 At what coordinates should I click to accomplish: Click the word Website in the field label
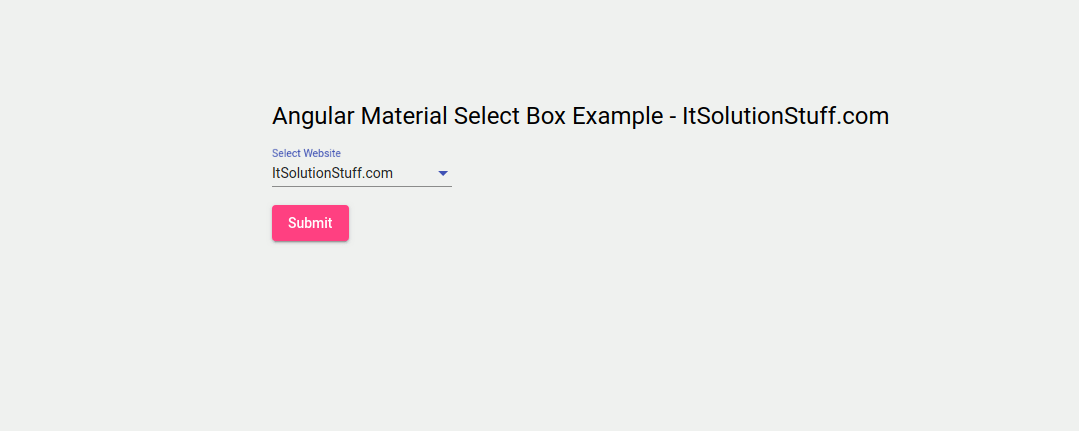click(x=322, y=153)
